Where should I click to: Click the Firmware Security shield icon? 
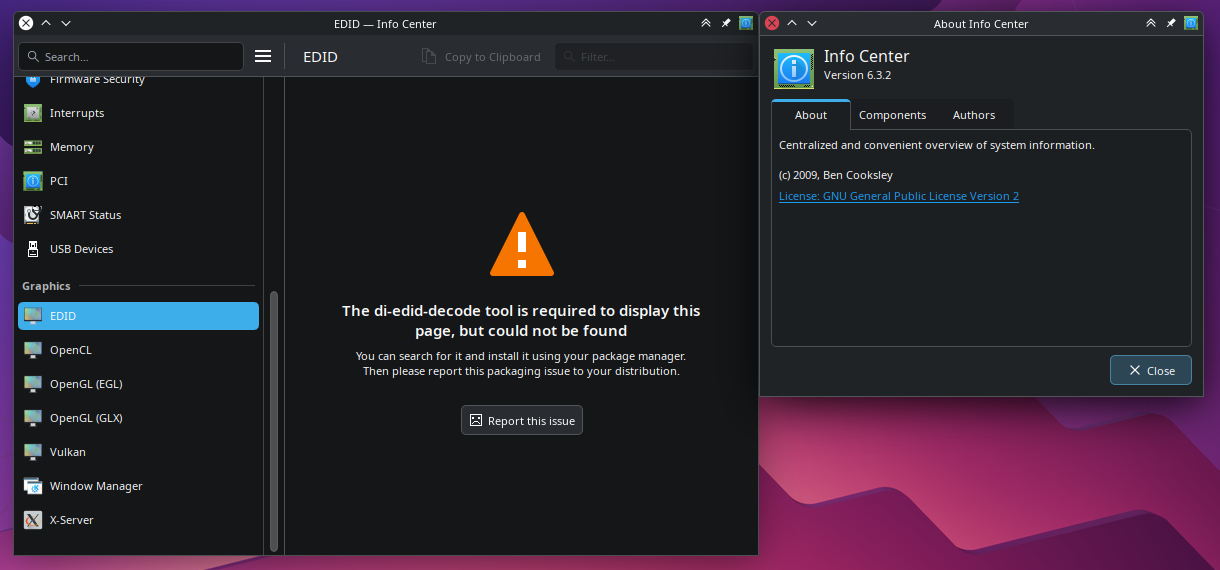[33, 81]
